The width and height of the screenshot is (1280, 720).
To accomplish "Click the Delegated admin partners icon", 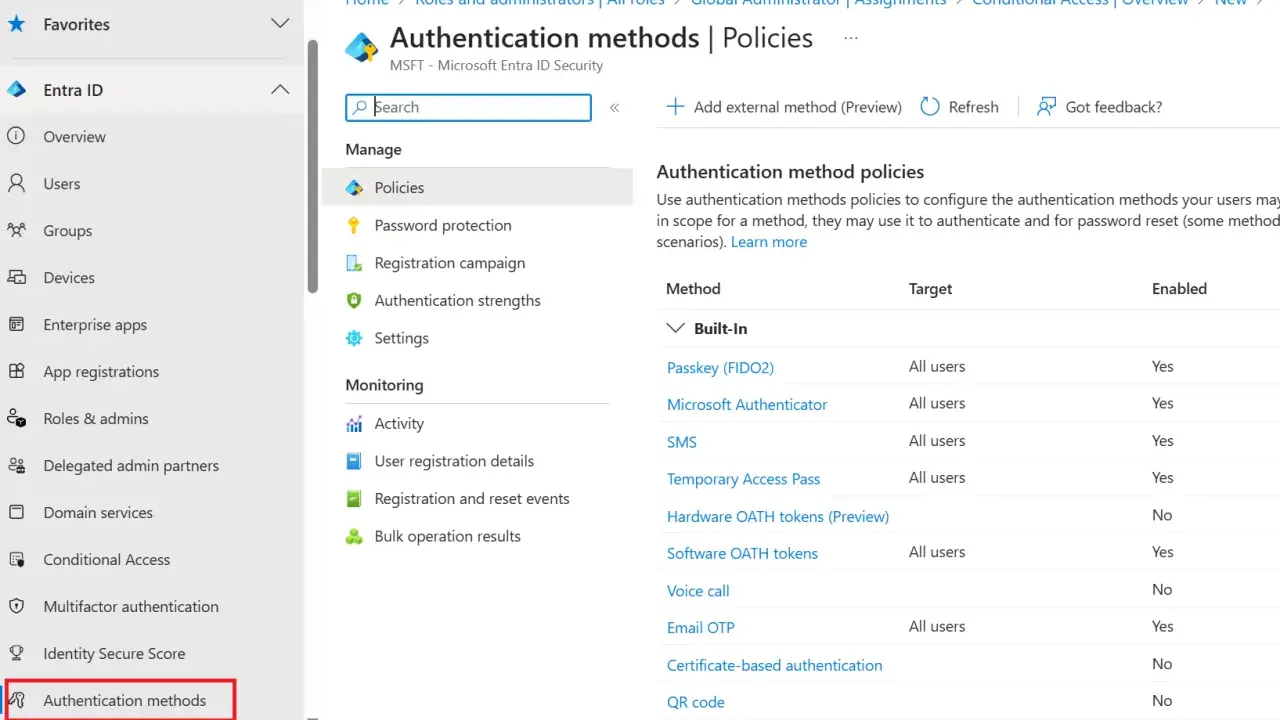I will [x=16, y=465].
